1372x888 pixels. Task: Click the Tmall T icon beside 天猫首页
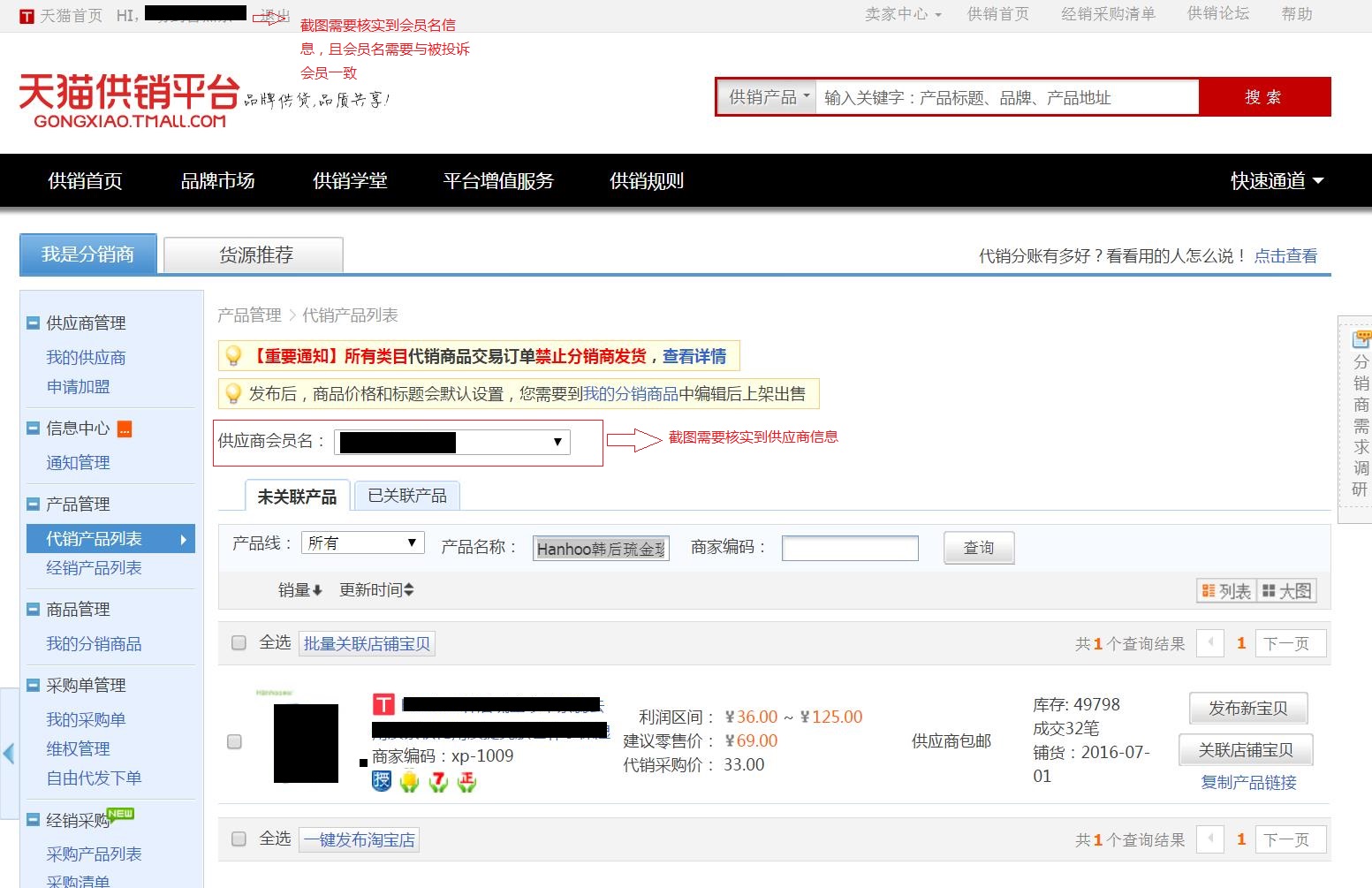(27, 16)
